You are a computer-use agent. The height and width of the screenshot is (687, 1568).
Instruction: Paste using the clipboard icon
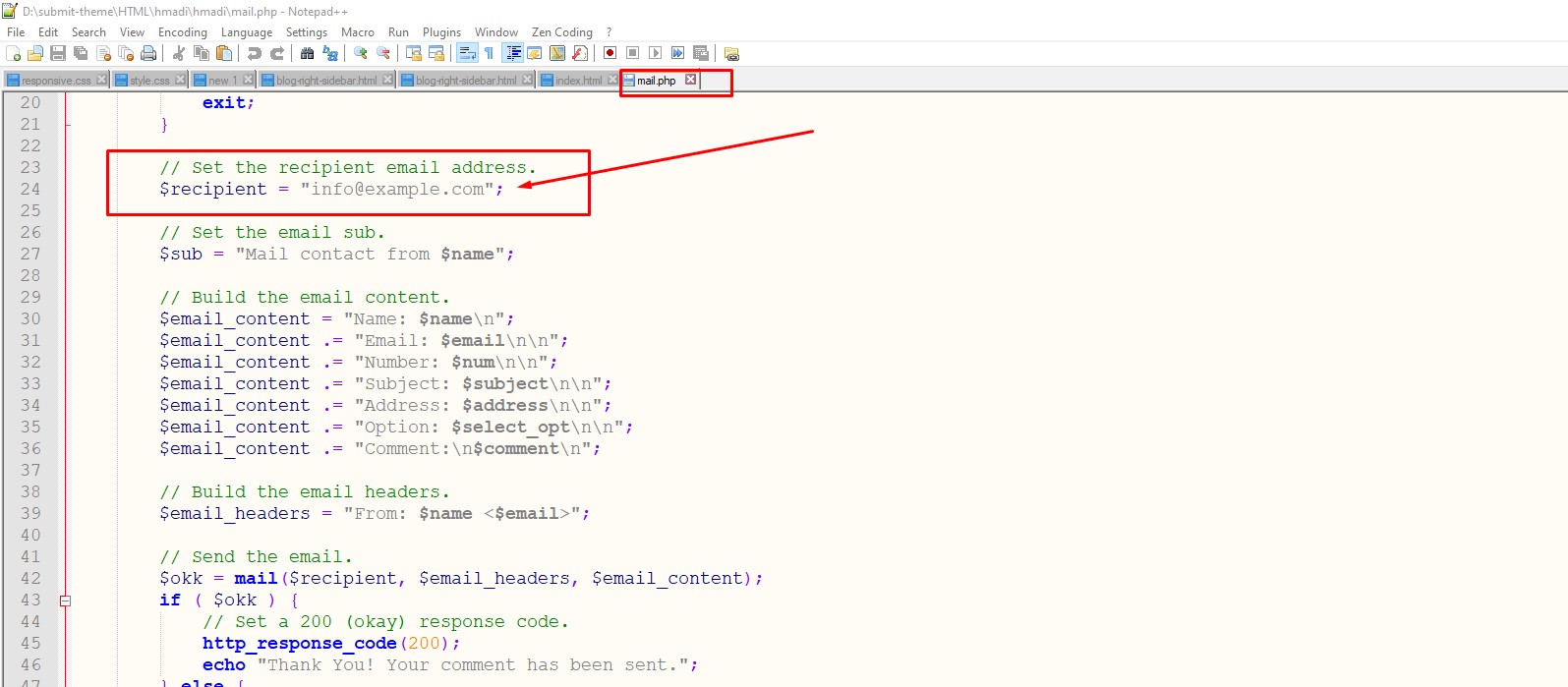point(224,53)
